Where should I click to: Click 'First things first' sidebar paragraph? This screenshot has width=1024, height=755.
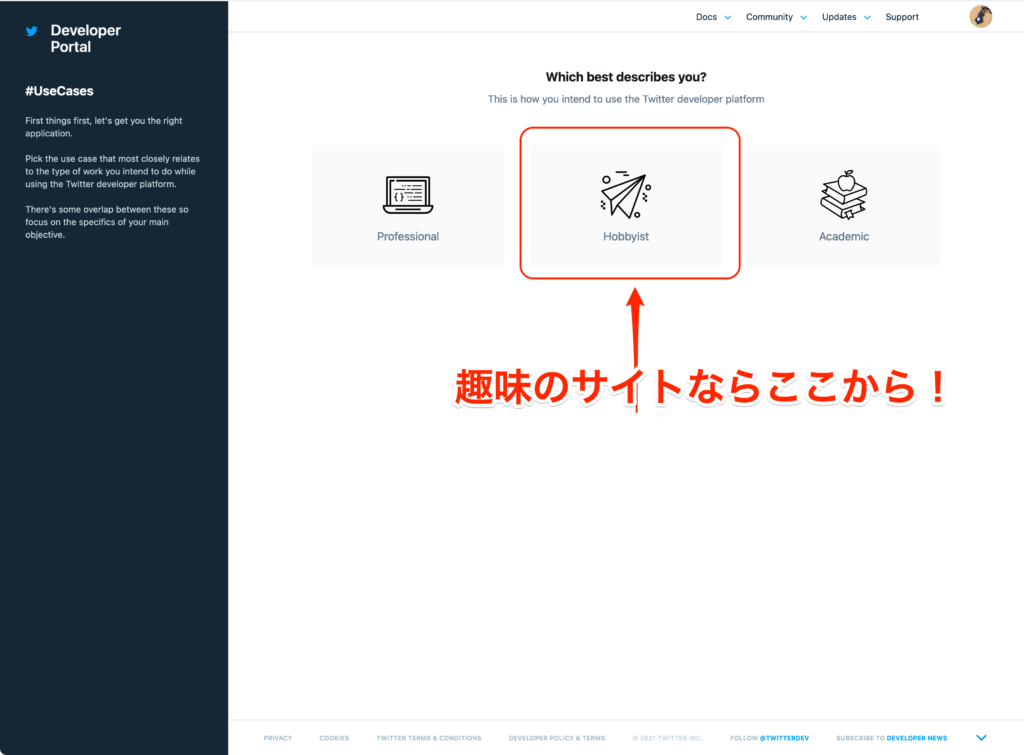click(104, 127)
